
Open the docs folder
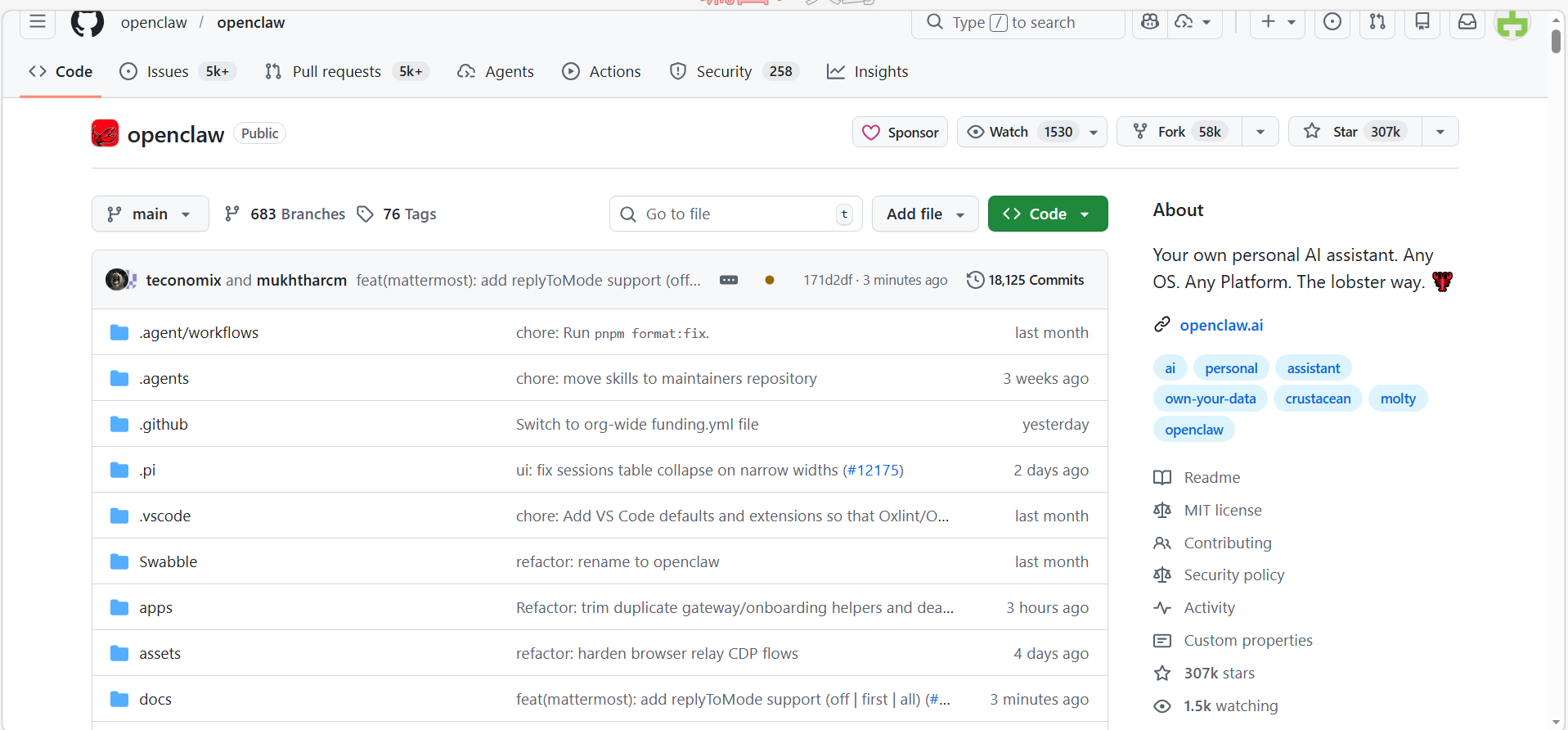click(155, 699)
